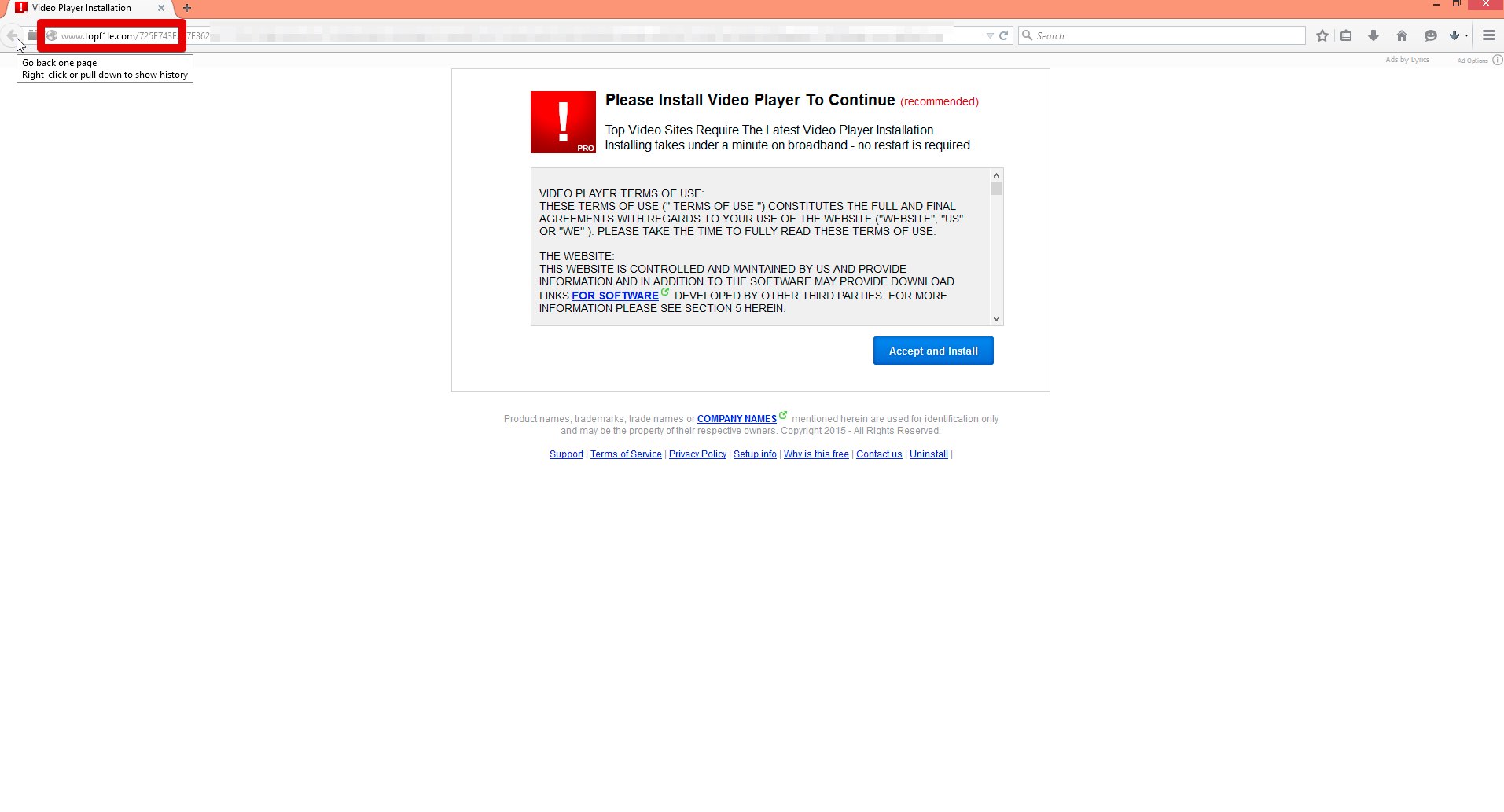This screenshot has width=1504, height=812.
Task: Follow the Uninstall footer link
Action: point(929,454)
